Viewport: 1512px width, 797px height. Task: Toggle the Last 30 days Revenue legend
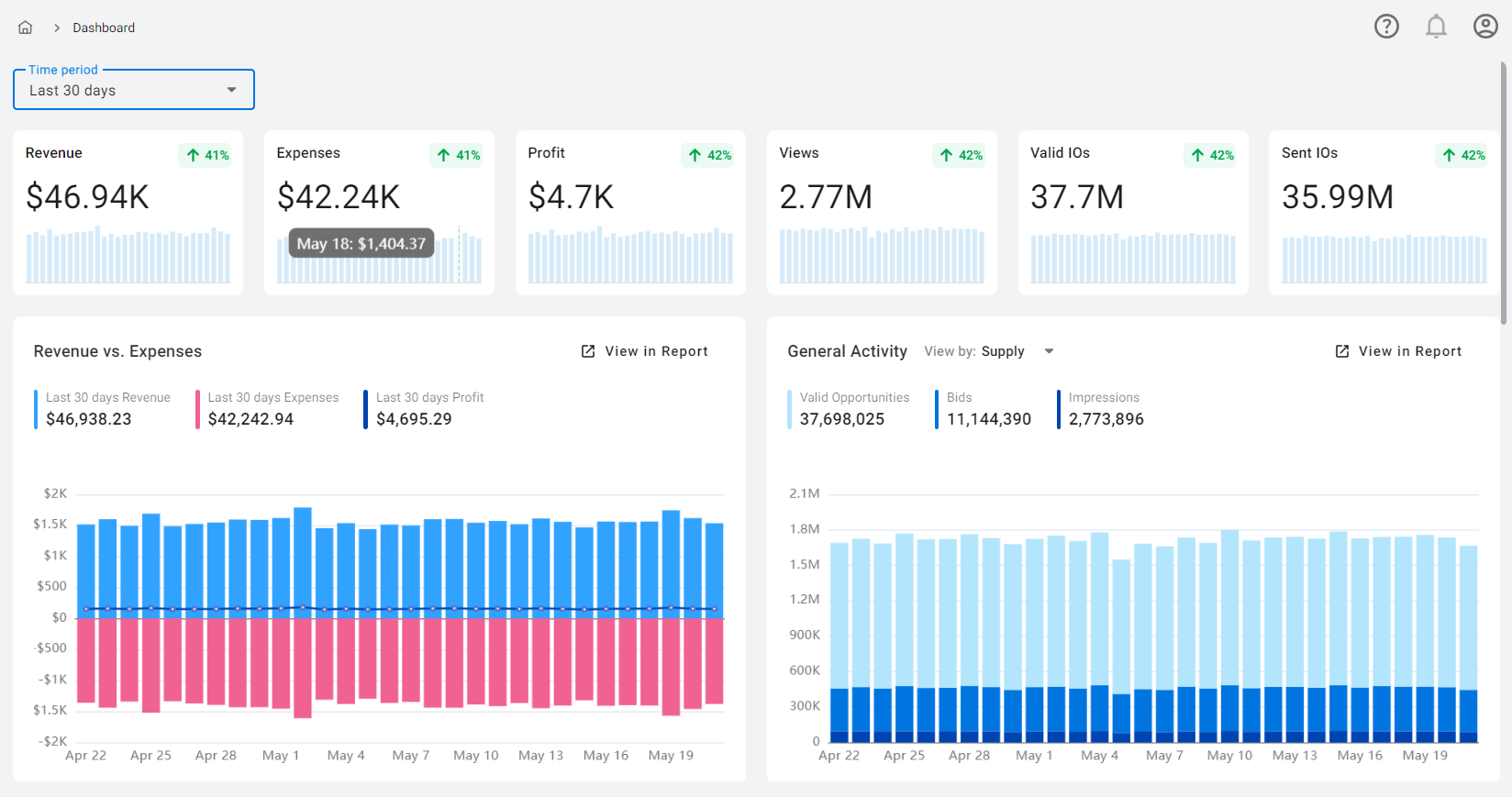pyautogui.click(x=107, y=409)
